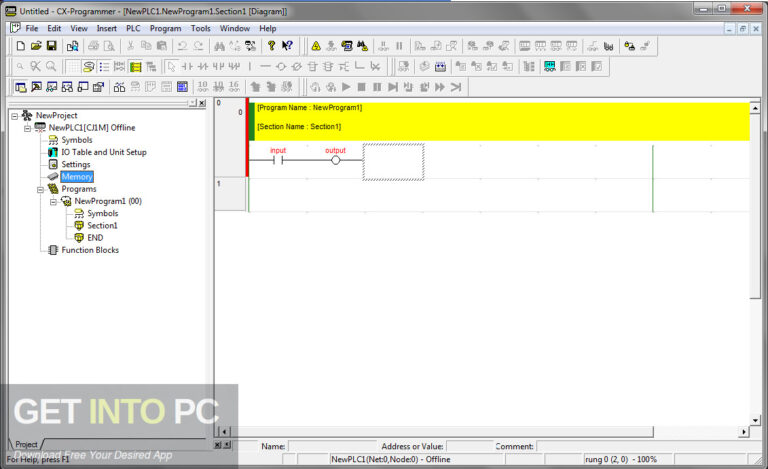Viewport: 768px width, 469px height.
Task: Collapse the Programs tree node
Action: click(40, 189)
